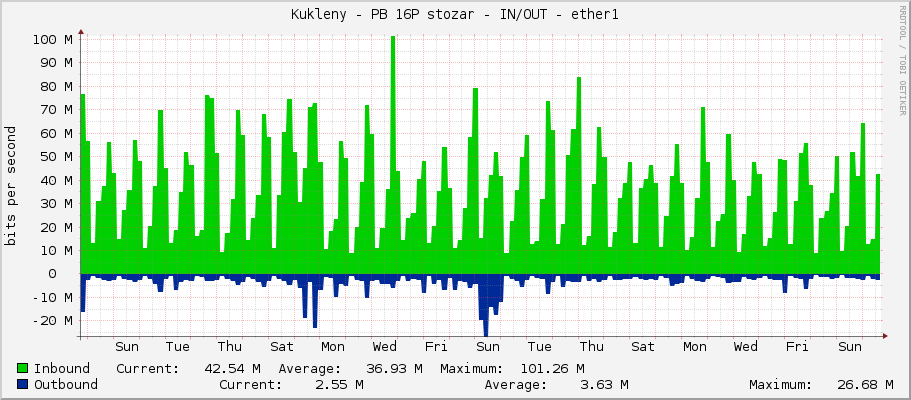
Task: Select the outbound maximum value 26.68 M
Action: point(865,384)
